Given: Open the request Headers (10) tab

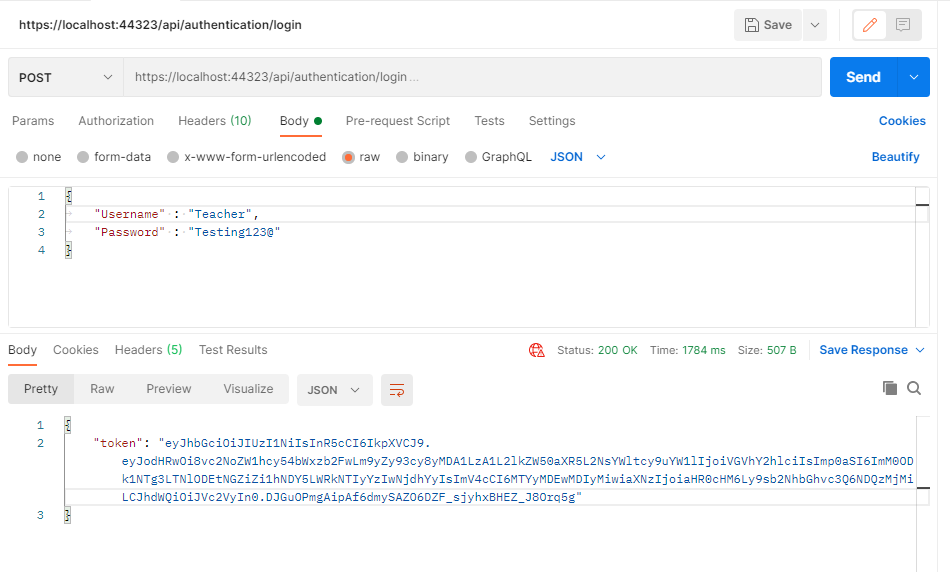Looking at the screenshot, I should coord(214,121).
